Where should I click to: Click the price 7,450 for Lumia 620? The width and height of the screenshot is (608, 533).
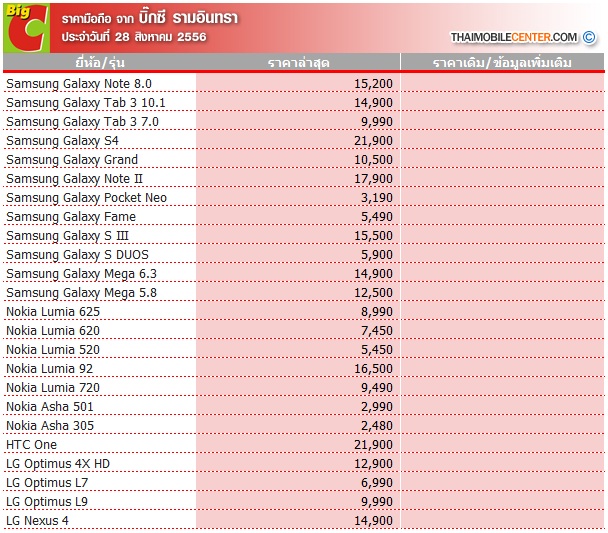pyautogui.click(x=377, y=331)
